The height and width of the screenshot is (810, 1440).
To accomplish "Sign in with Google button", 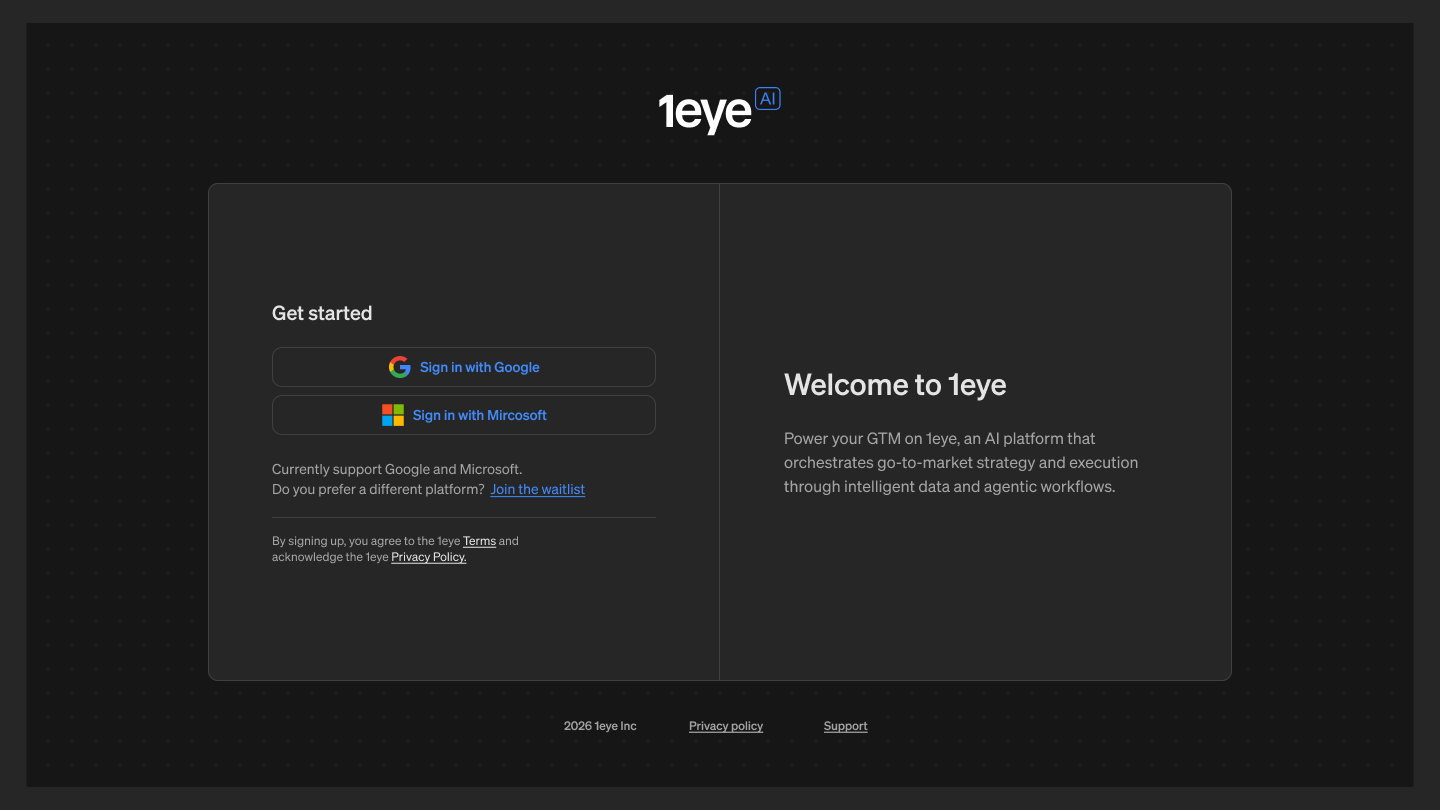I will pyautogui.click(x=464, y=367).
